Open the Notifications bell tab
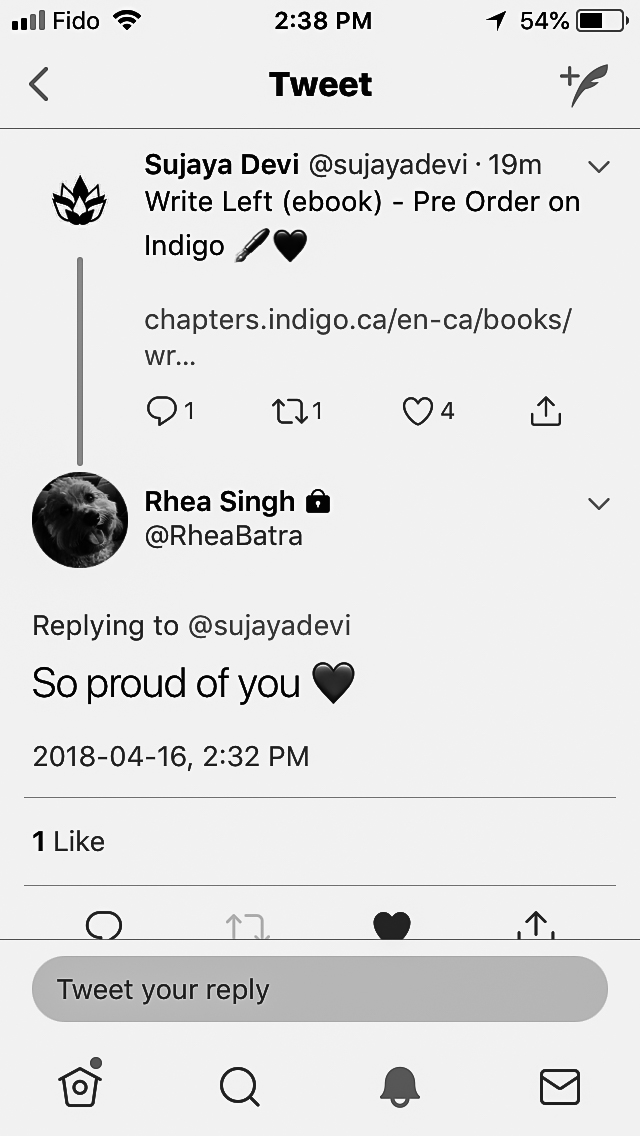 400,1086
